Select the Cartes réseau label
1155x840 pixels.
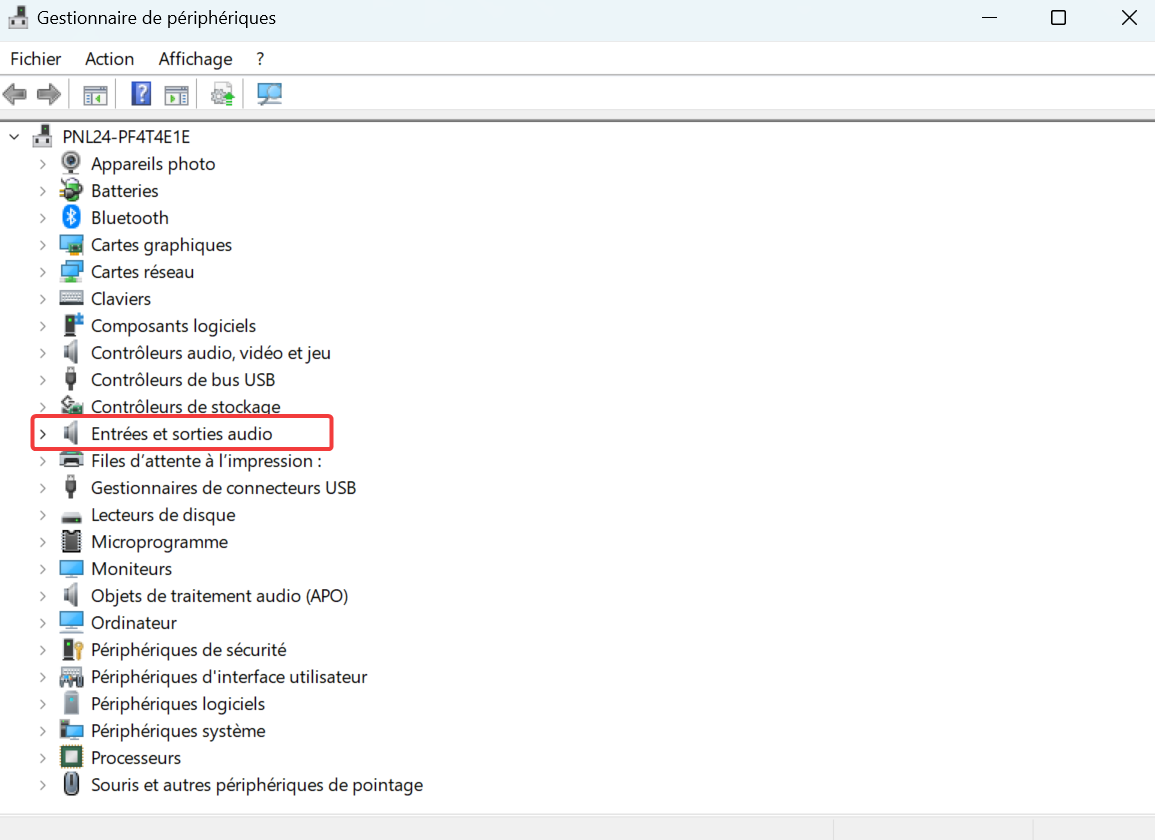[143, 272]
